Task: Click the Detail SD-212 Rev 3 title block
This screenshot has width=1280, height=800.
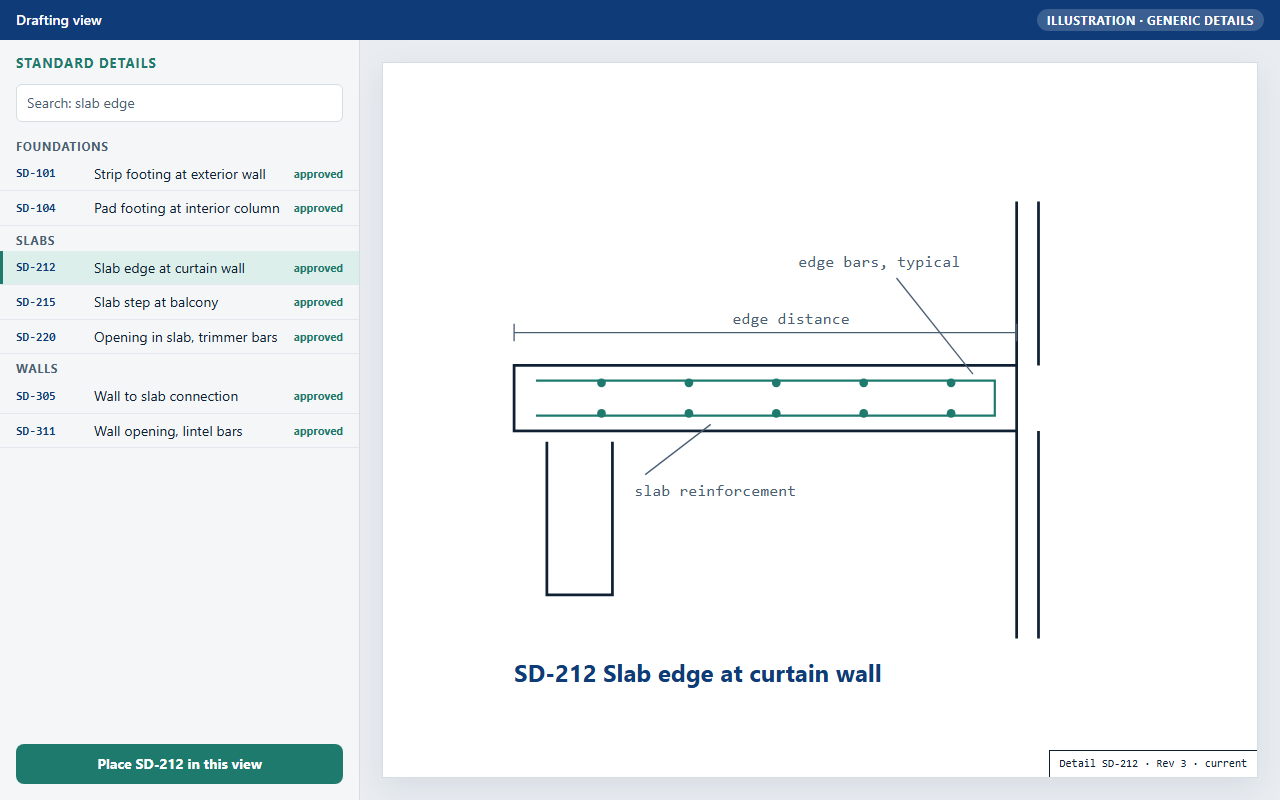Action: click(x=1153, y=763)
